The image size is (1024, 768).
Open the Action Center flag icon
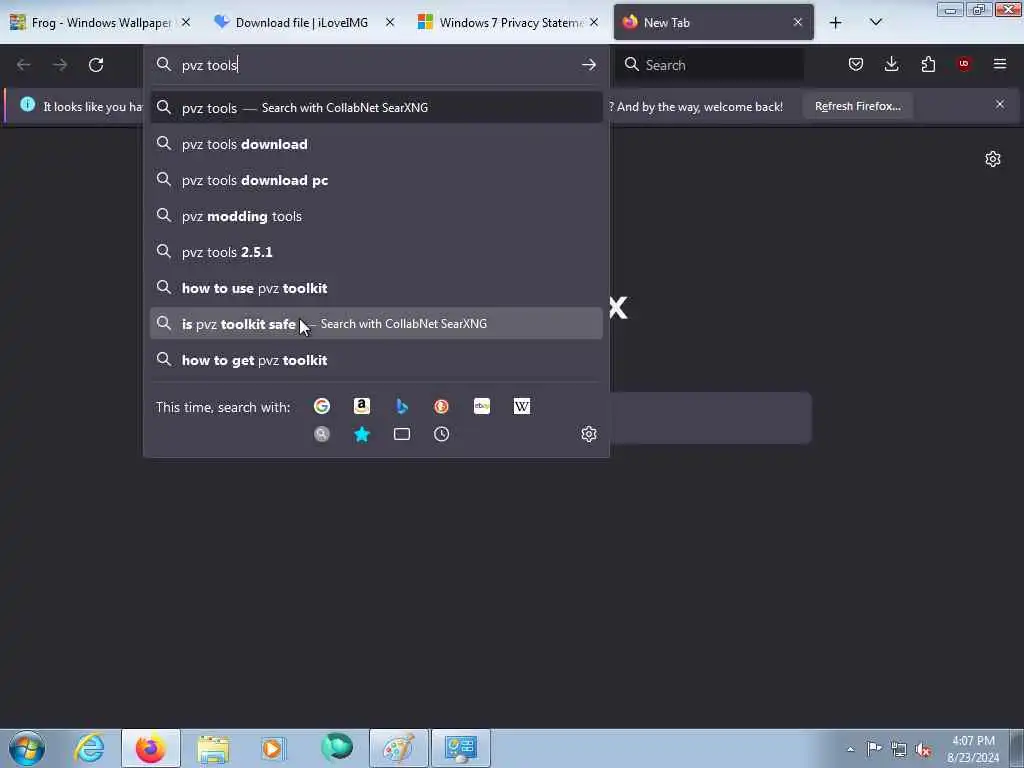[x=874, y=748]
